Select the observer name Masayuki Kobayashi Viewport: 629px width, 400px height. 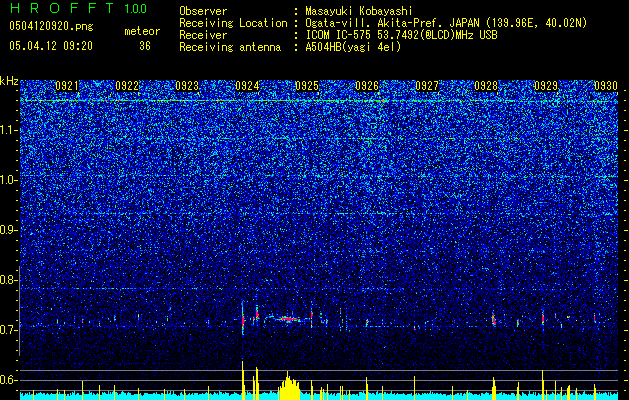pyautogui.click(x=359, y=11)
